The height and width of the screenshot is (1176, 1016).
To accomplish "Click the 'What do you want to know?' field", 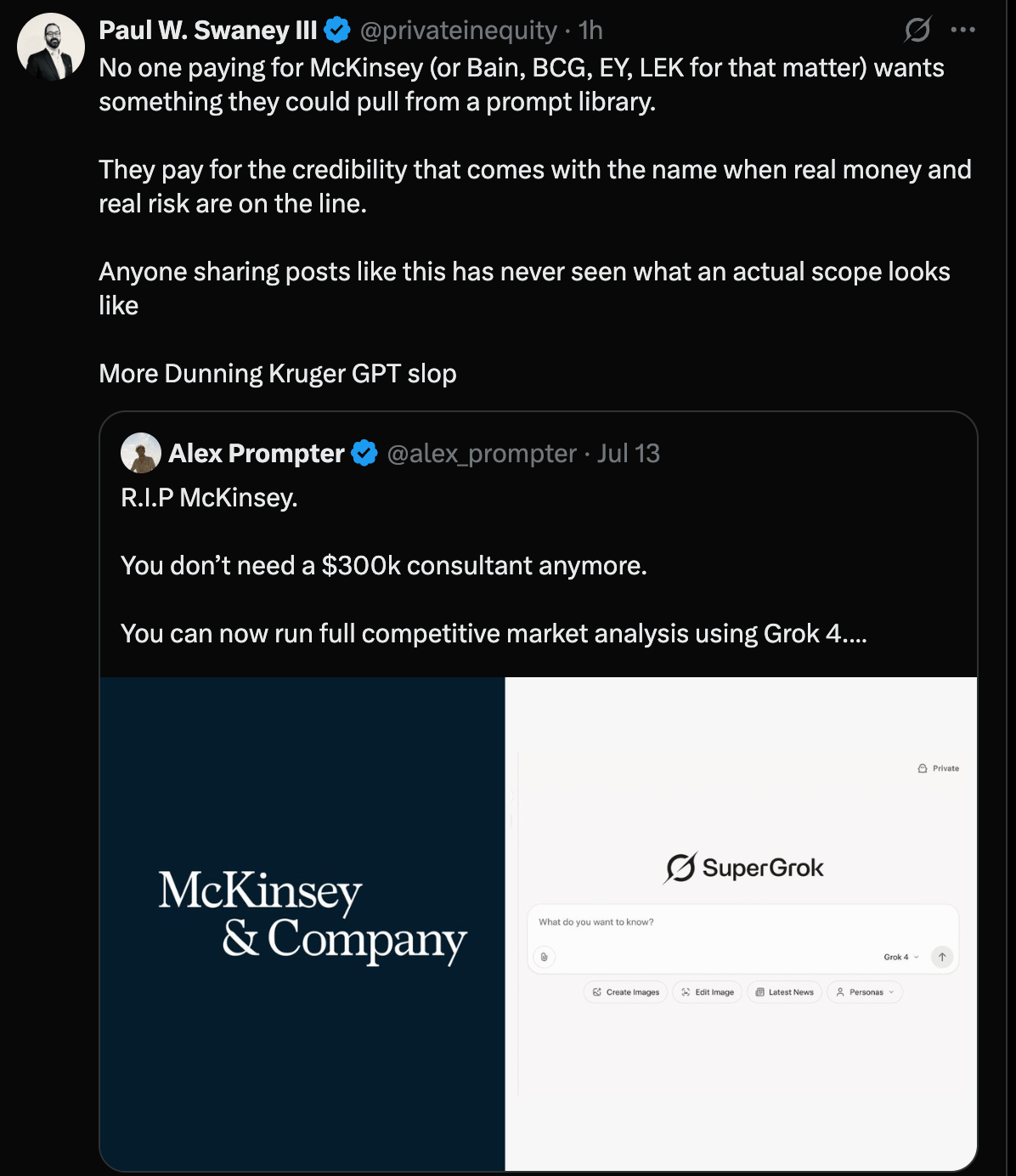I will [x=743, y=922].
